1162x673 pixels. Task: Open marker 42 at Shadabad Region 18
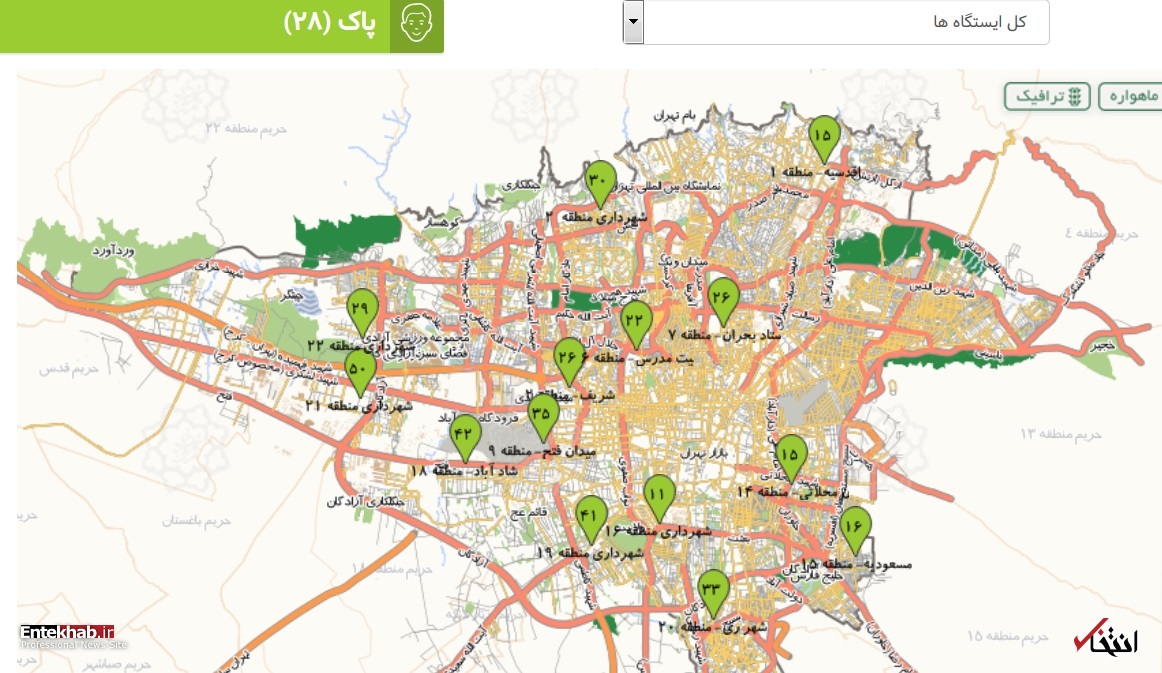click(x=465, y=437)
